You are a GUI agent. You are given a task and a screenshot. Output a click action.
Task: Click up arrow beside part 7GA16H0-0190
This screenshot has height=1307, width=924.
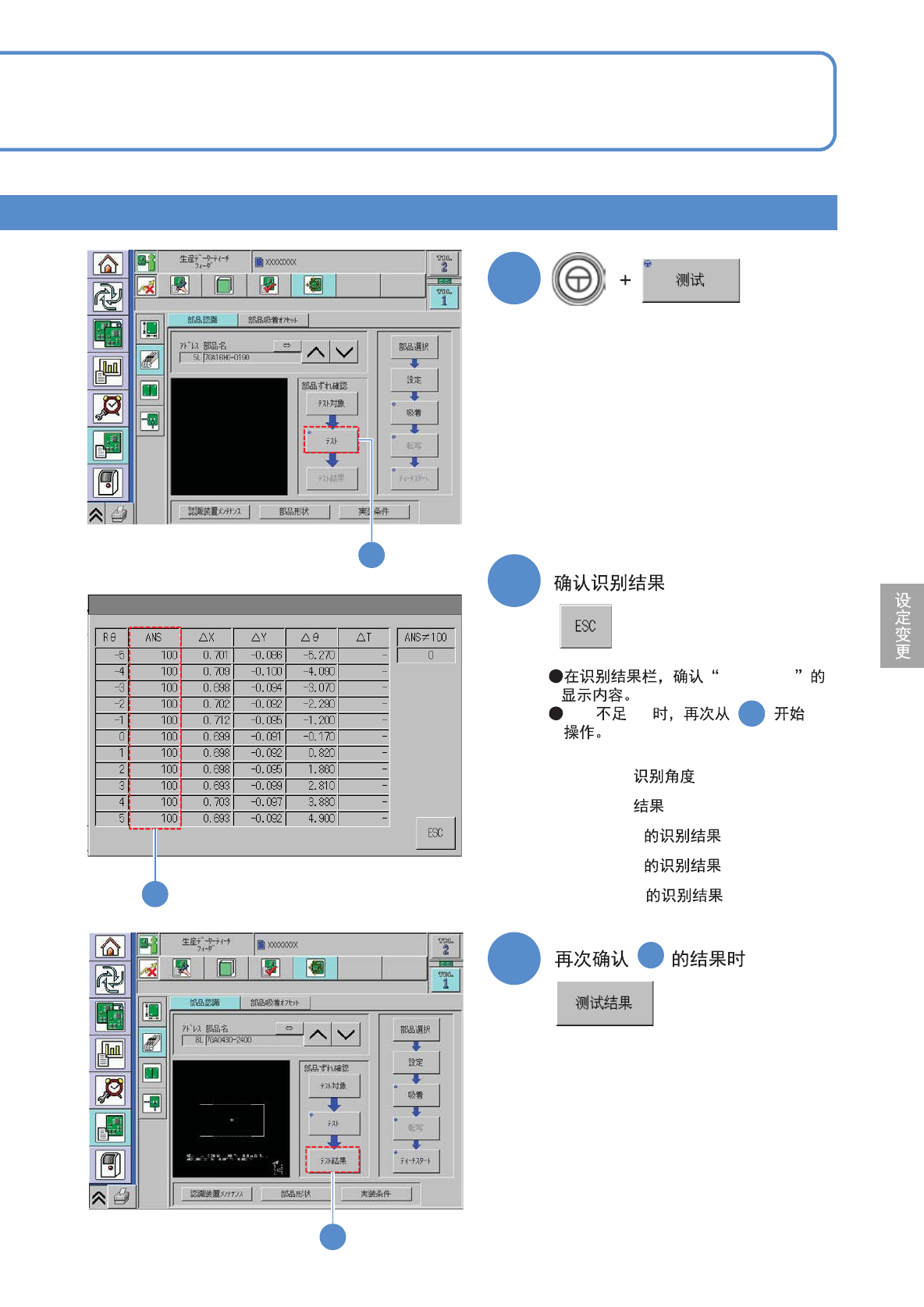pyautogui.click(x=316, y=352)
